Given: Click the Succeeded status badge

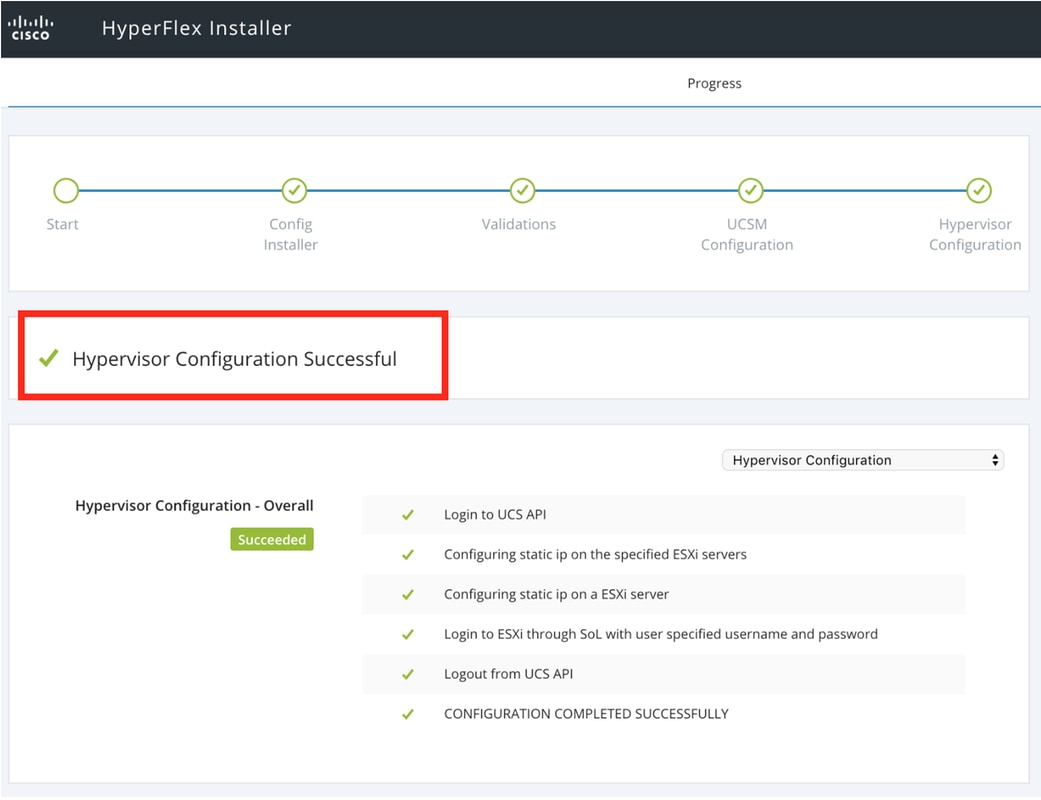Looking at the screenshot, I should pos(272,539).
